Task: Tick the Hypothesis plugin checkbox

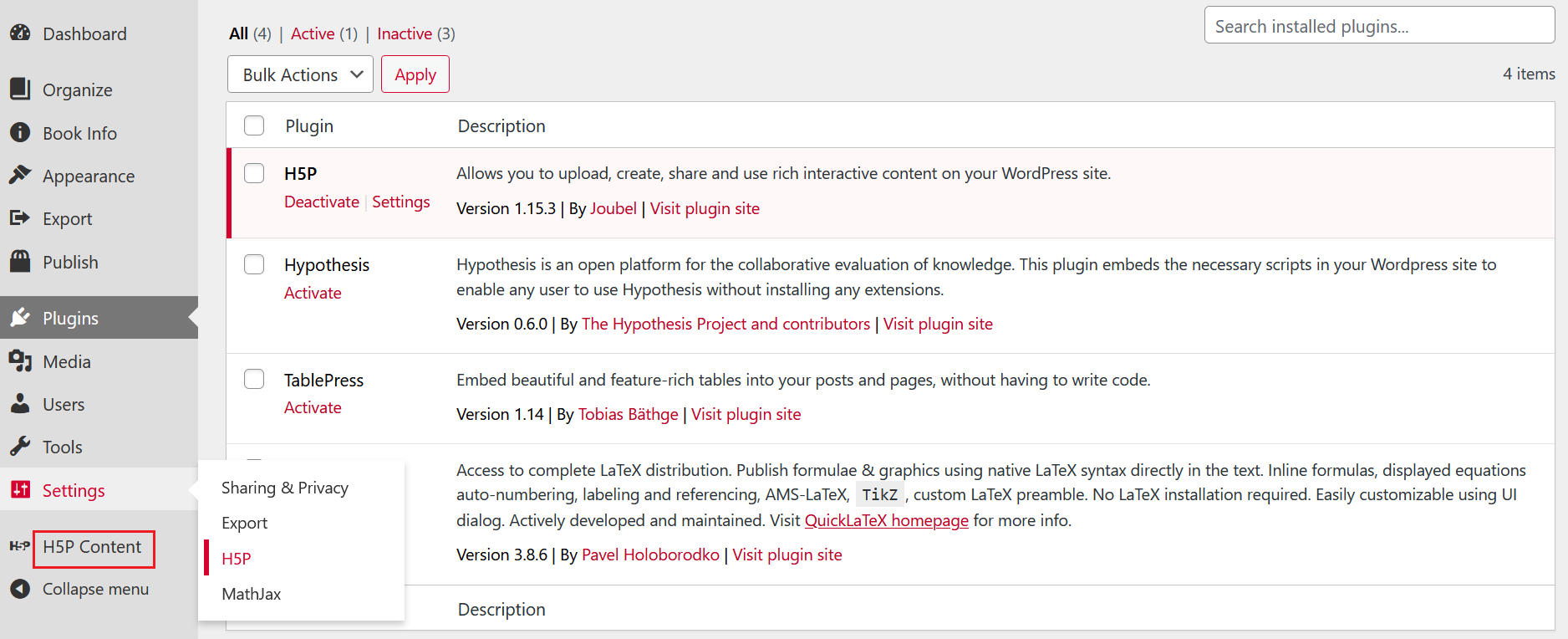Action: click(x=254, y=264)
